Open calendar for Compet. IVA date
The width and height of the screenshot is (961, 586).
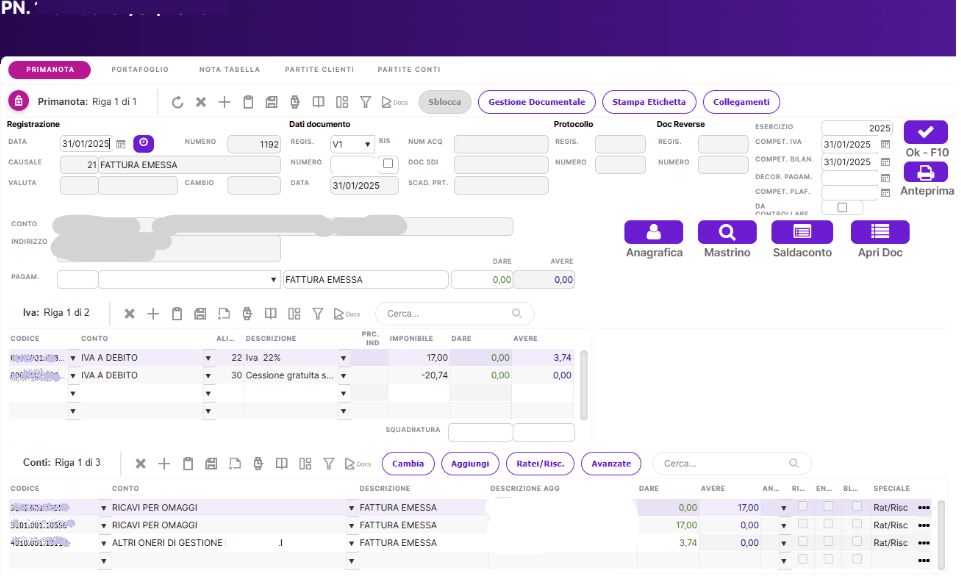[885, 145]
